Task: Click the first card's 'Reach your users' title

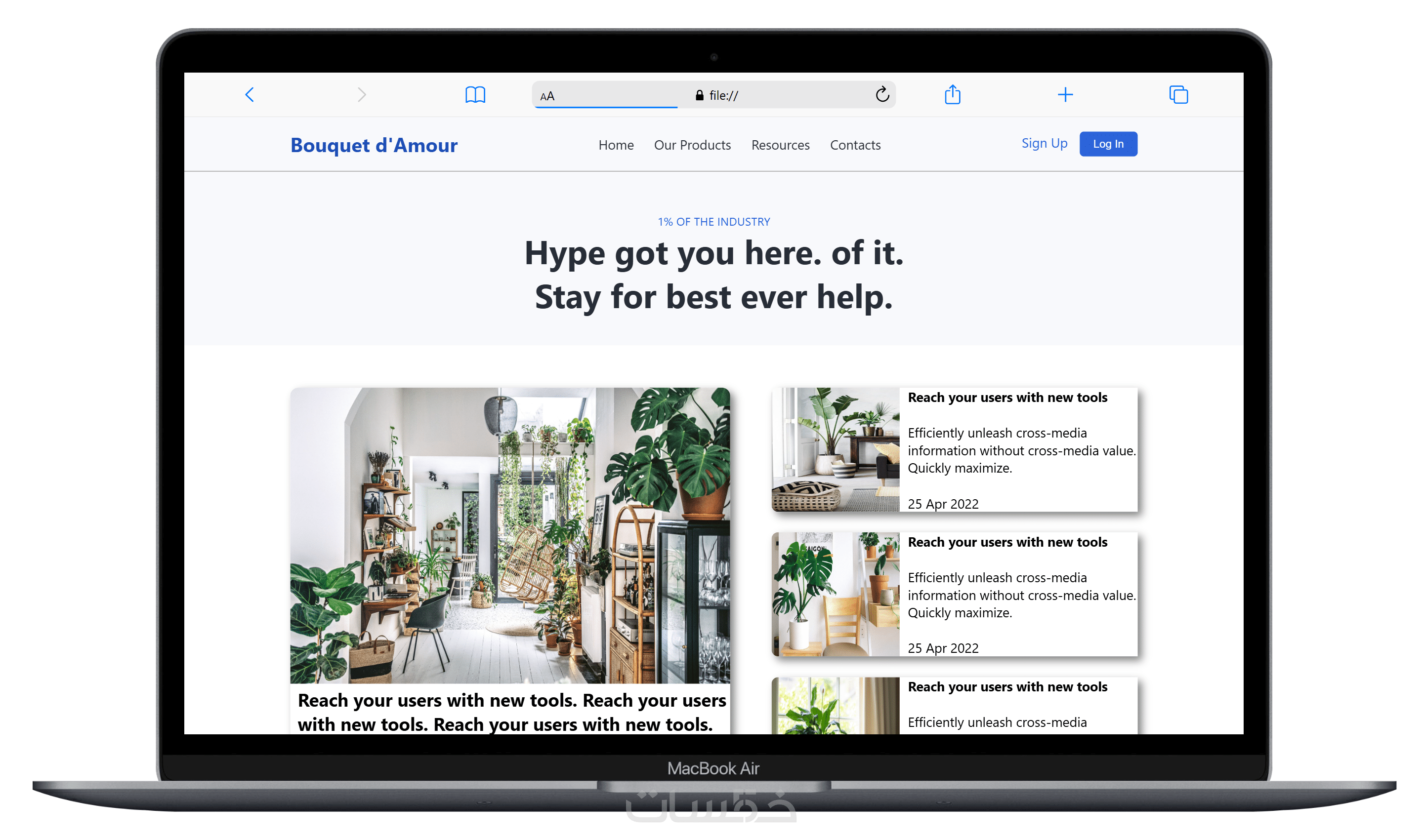Action: point(1007,398)
